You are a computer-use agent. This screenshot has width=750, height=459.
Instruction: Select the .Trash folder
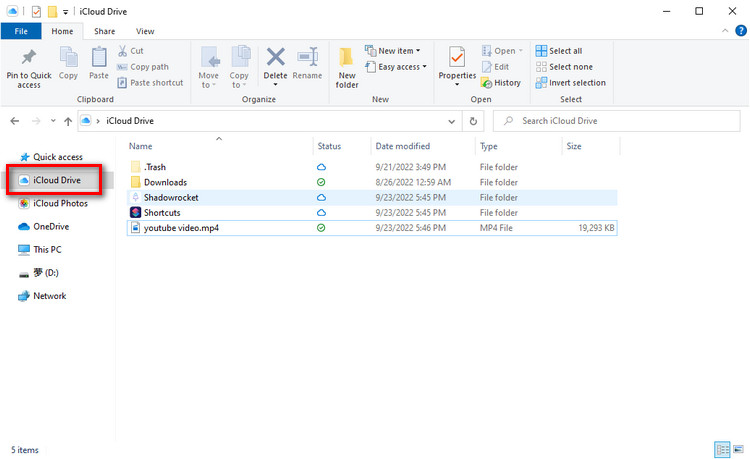372,167
